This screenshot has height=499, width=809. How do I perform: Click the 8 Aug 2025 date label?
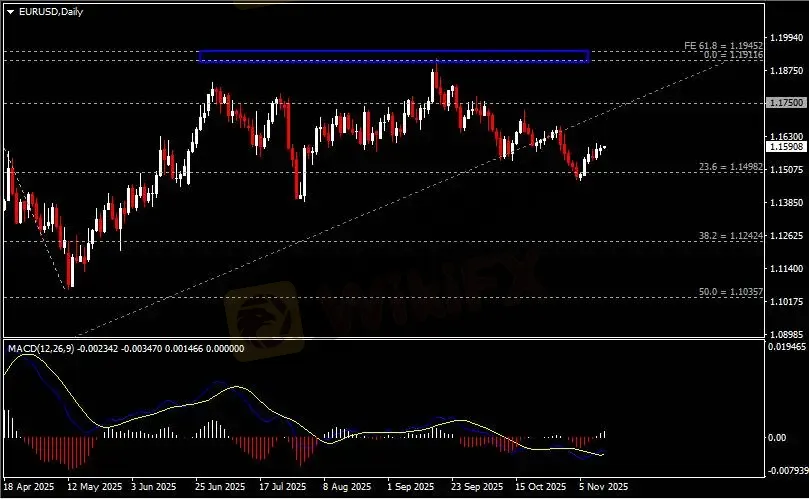(347, 487)
